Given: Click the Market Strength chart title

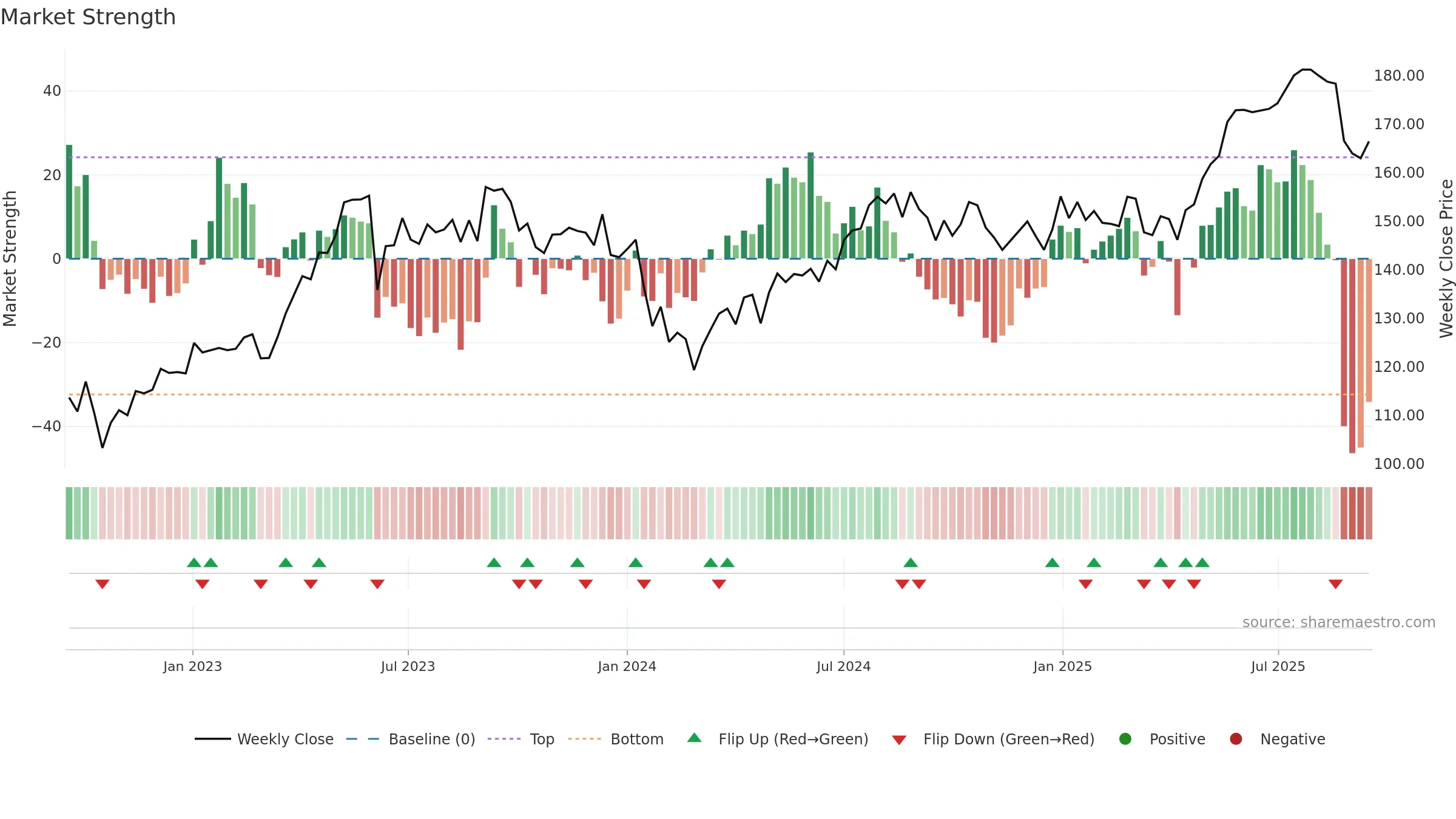Looking at the screenshot, I should tap(88, 17).
